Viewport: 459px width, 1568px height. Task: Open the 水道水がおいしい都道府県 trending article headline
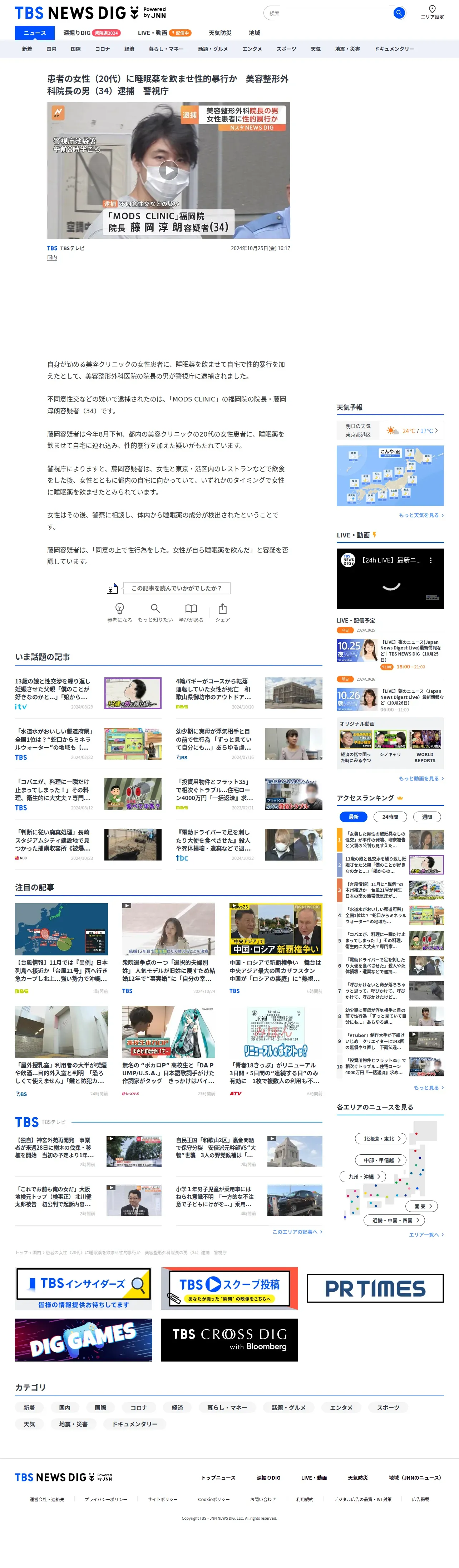(x=54, y=739)
